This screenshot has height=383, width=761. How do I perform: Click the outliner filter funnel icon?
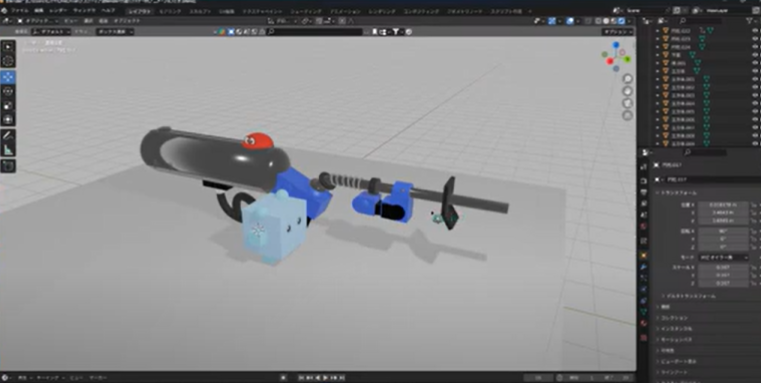[x=750, y=21]
